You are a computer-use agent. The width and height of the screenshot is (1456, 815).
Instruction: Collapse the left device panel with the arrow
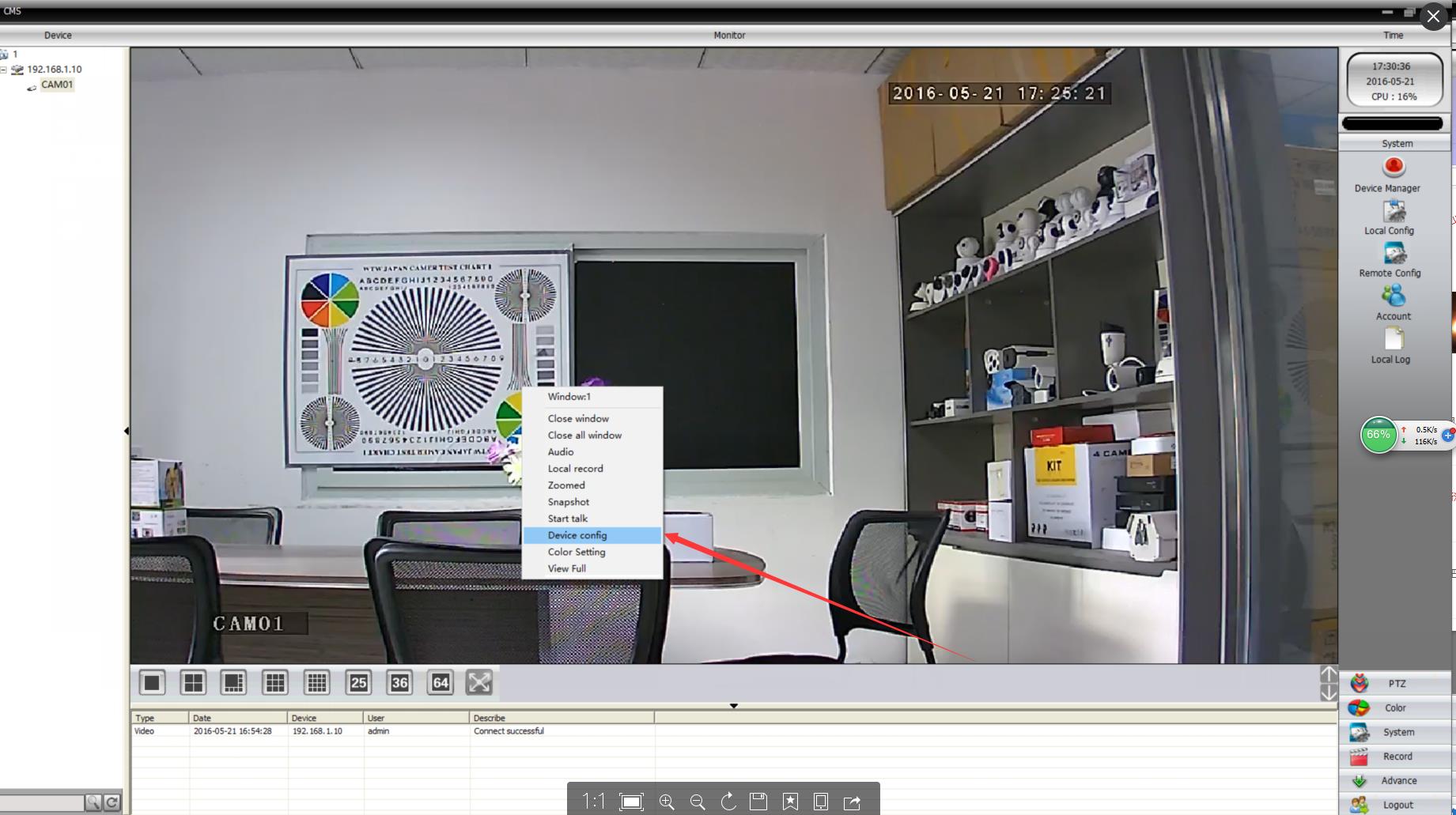(x=127, y=431)
